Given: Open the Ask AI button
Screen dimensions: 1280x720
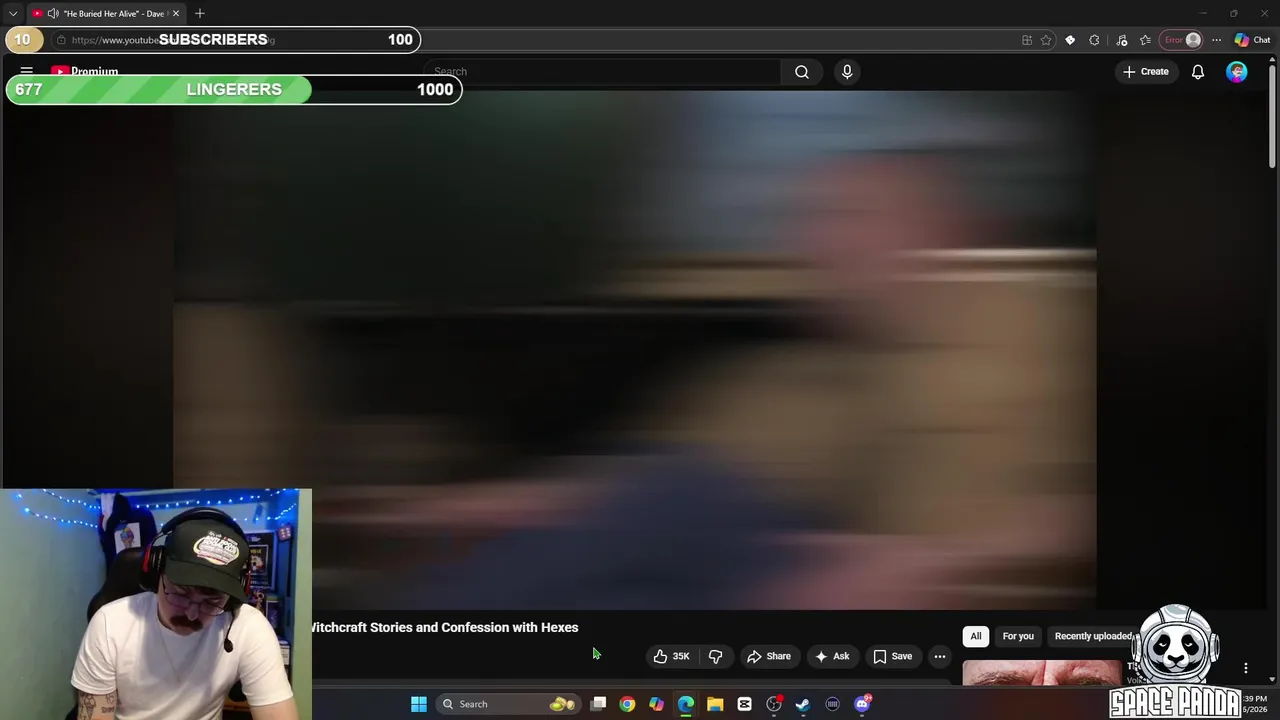Looking at the screenshot, I should click(x=832, y=656).
